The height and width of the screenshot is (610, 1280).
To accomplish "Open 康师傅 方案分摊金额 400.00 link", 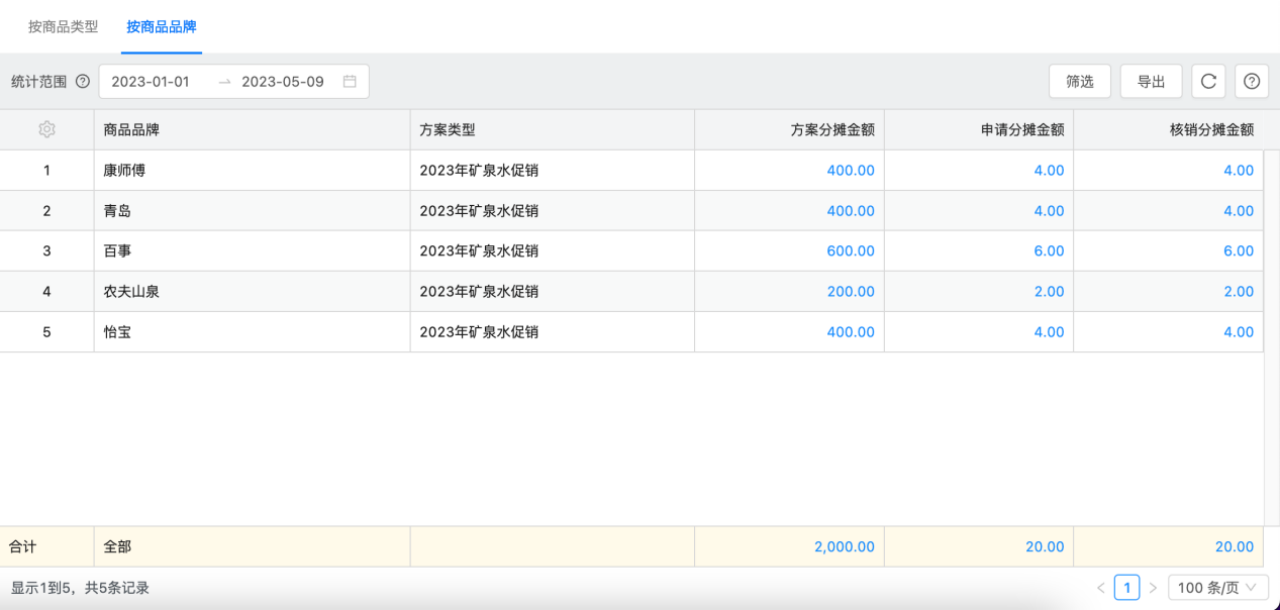I will (x=851, y=171).
